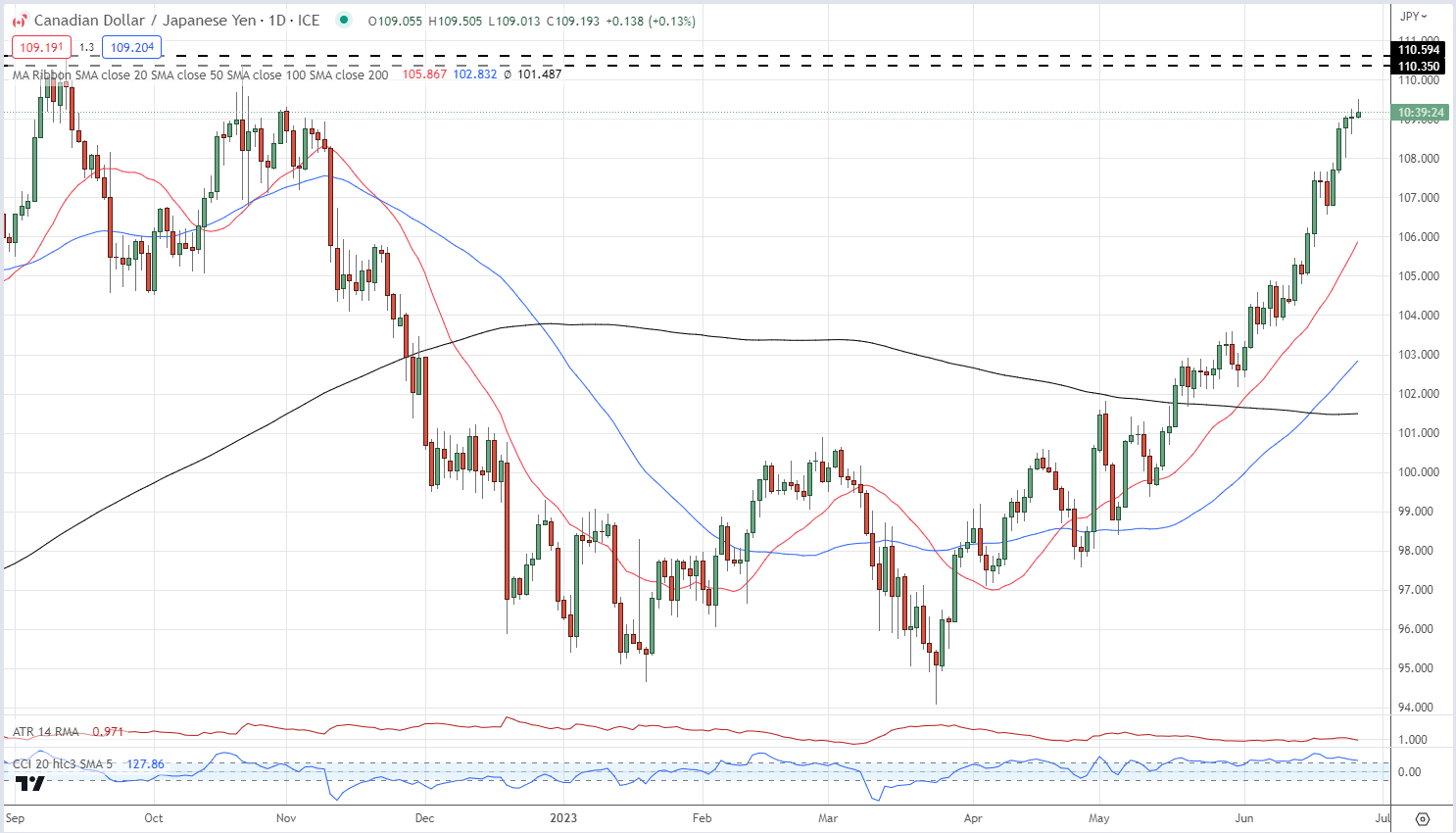Click the 110.350 price level label

point(1419,67)
